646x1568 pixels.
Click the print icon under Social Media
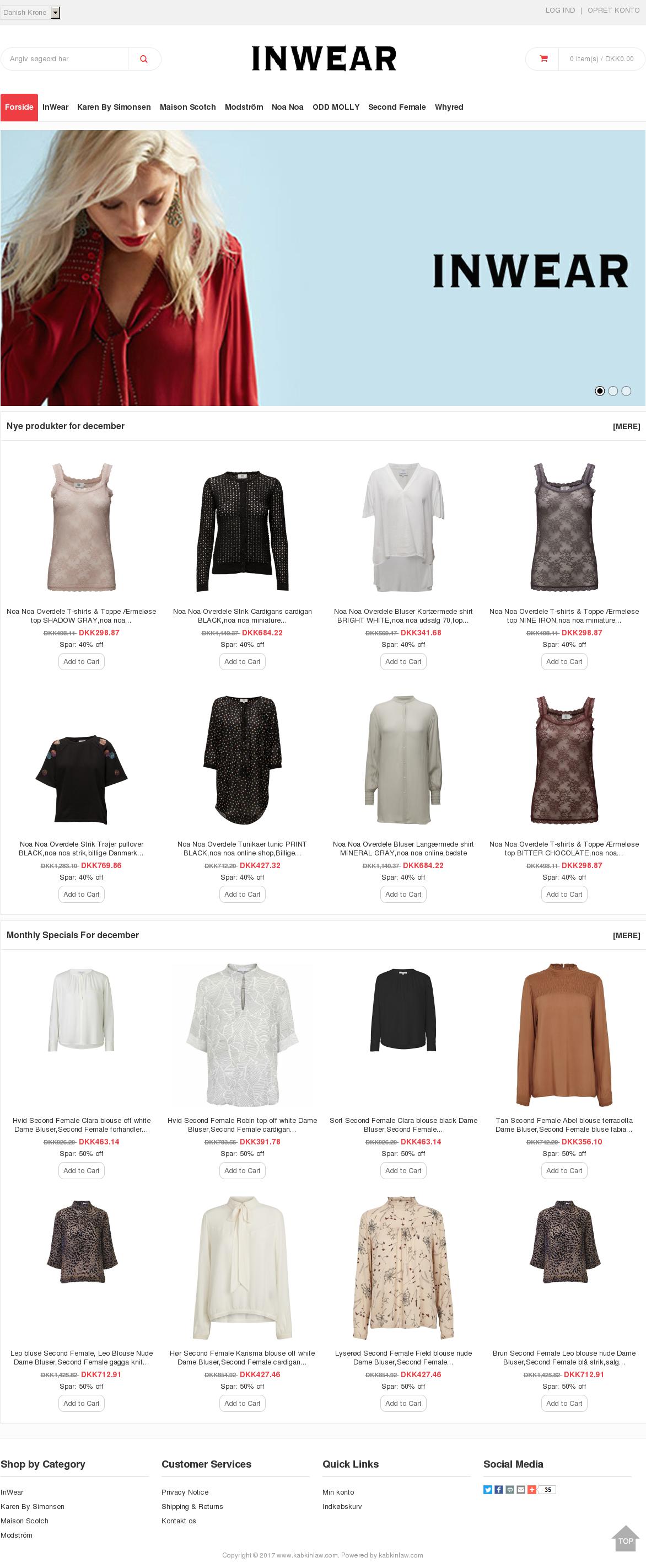pos(510,1490)
